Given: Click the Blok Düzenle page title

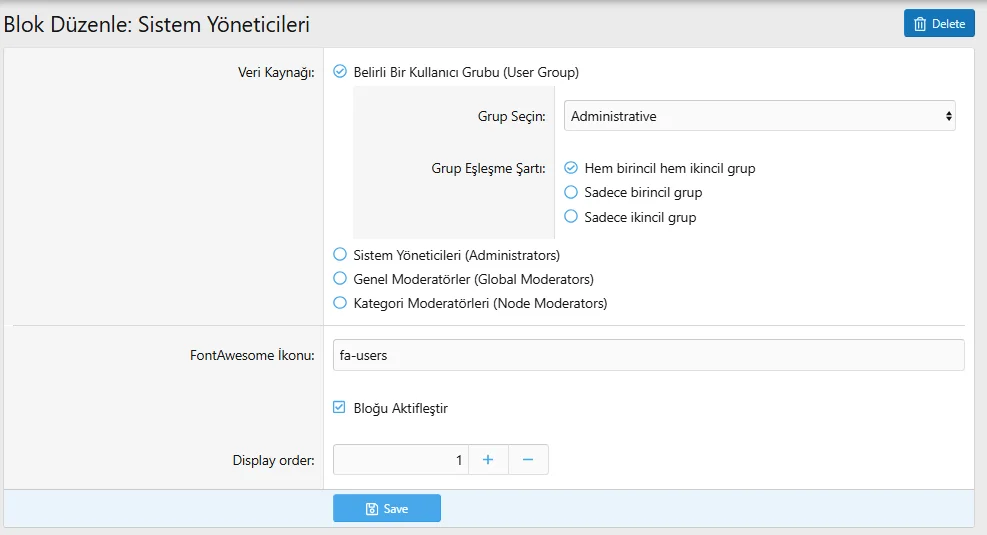Looking at the screenshot, I should (156, 23).
